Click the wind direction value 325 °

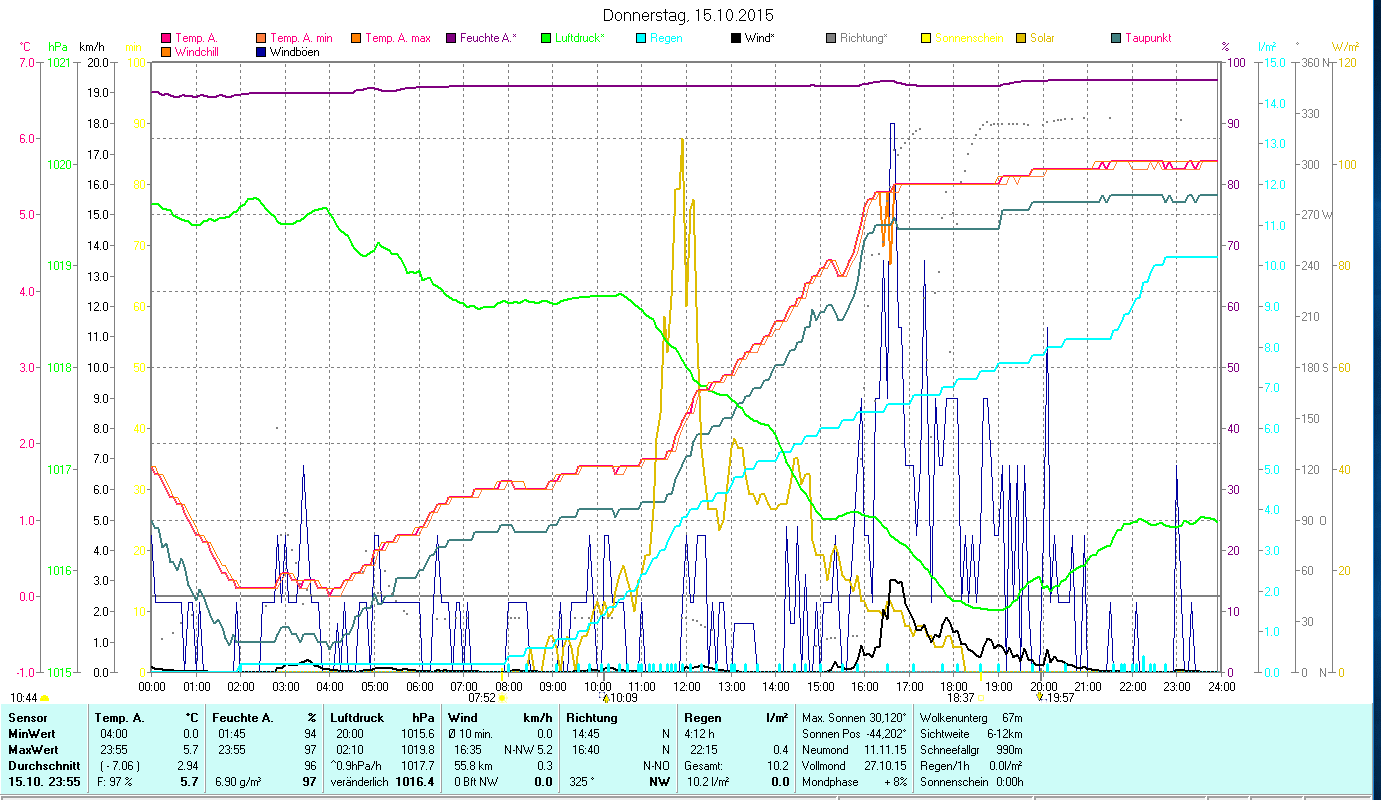pos(582,782)
